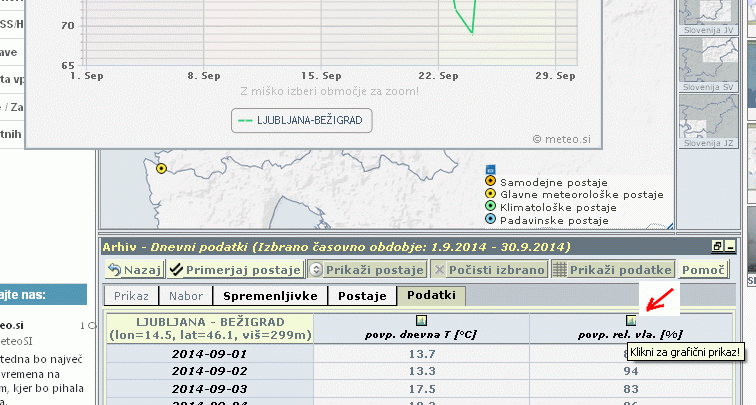Click the Prikaži podatke button
Viewport: 756px width, 405px height.
click(x=612, y=270)
